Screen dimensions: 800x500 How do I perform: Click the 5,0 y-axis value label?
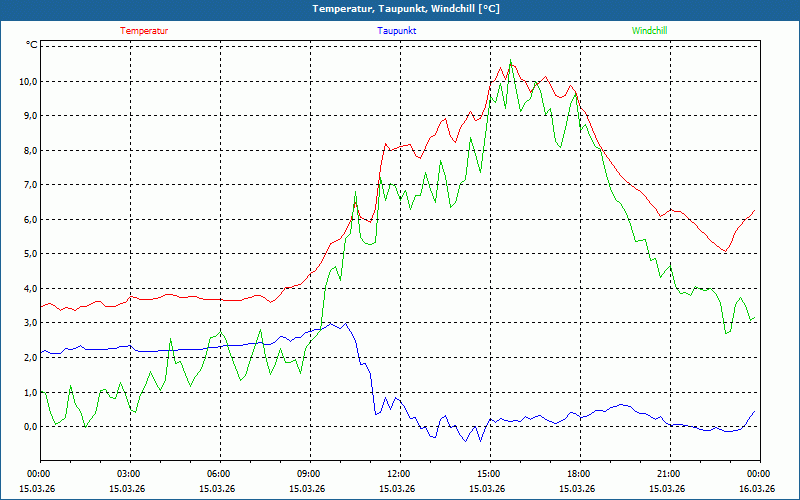28,254
